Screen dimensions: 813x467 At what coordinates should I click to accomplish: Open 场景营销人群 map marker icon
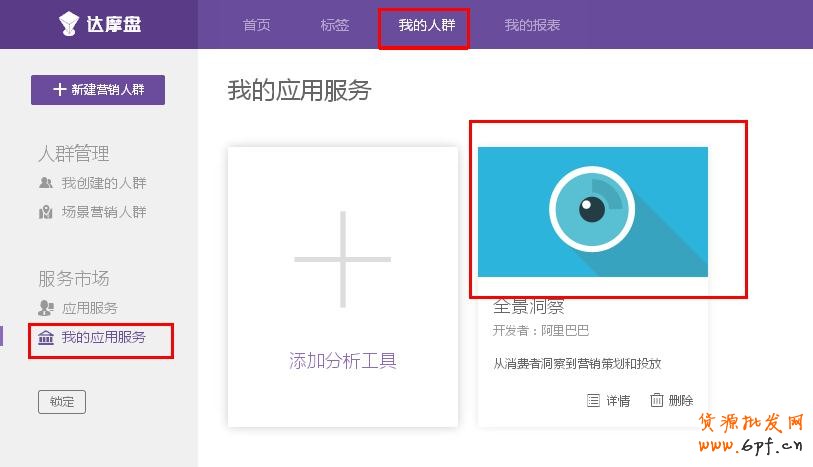(46, 212)
